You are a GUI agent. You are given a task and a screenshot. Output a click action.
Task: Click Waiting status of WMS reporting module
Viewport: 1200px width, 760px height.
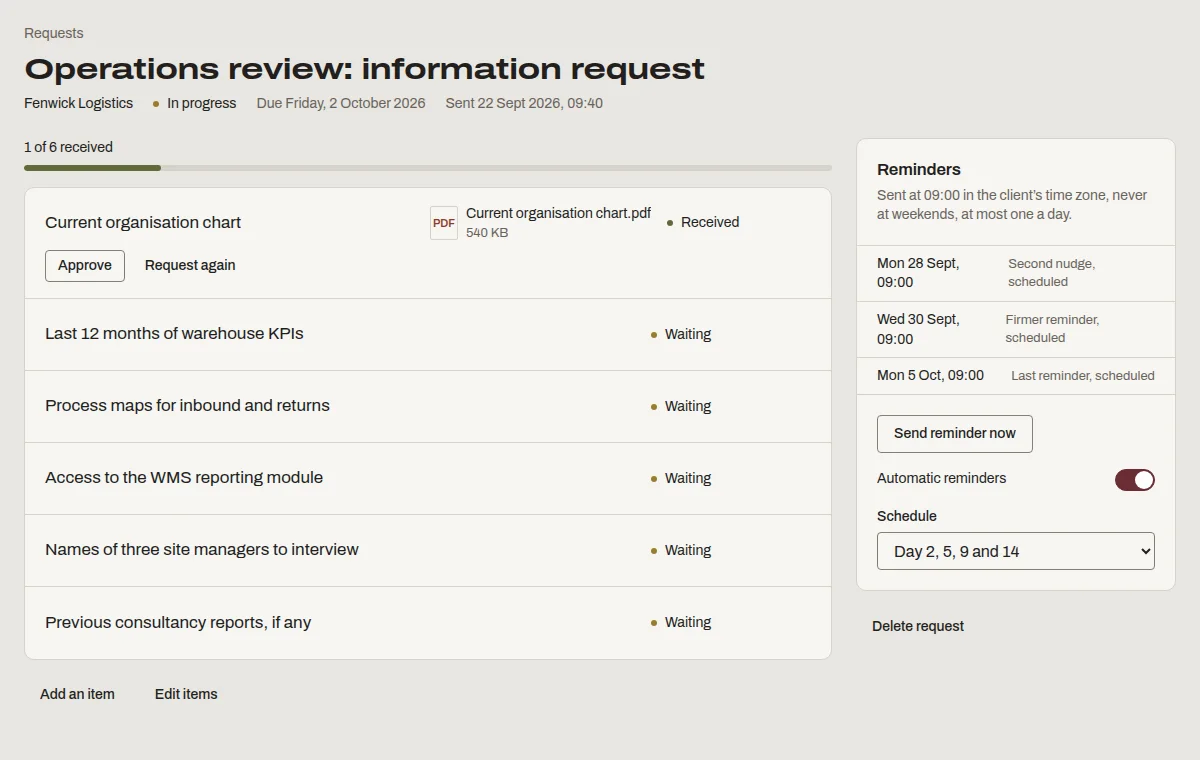click(x=681, y=478)
